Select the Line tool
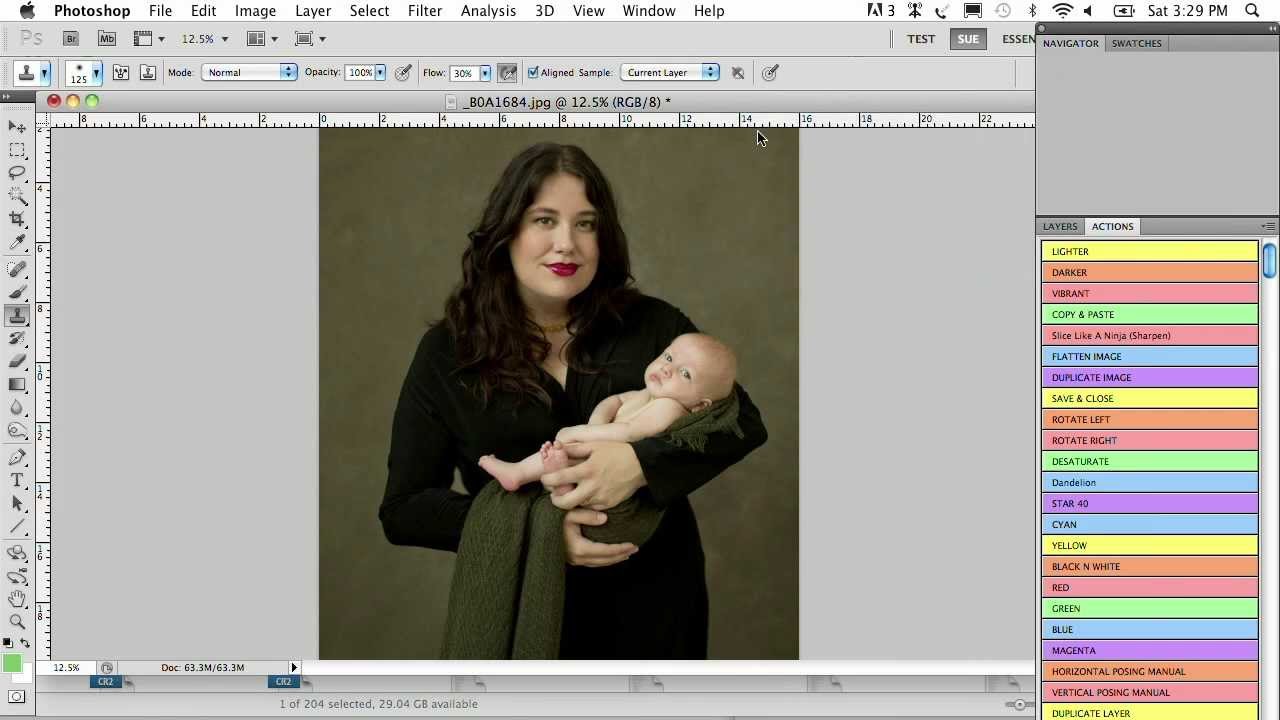This screenshot has width=1280, height=720. (x=17, y=527)
